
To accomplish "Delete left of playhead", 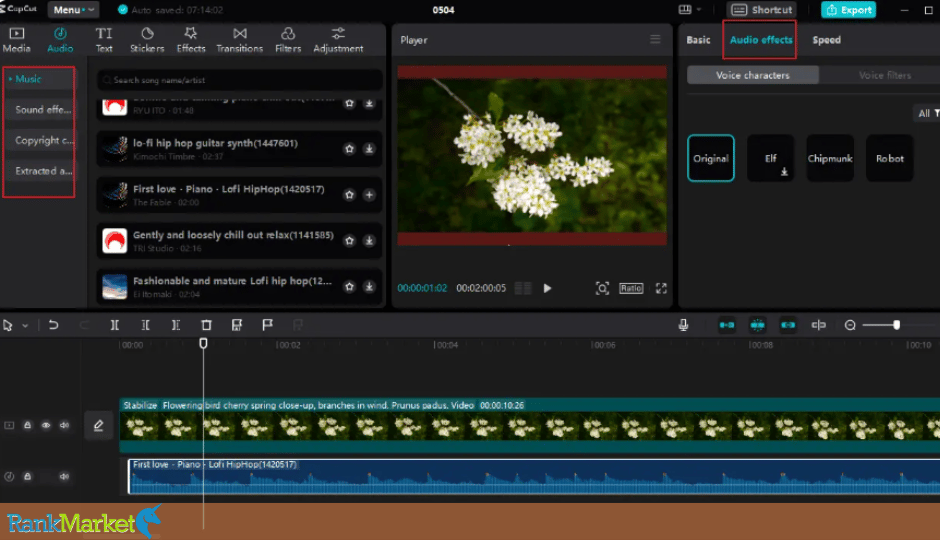I will pos(145,325).
